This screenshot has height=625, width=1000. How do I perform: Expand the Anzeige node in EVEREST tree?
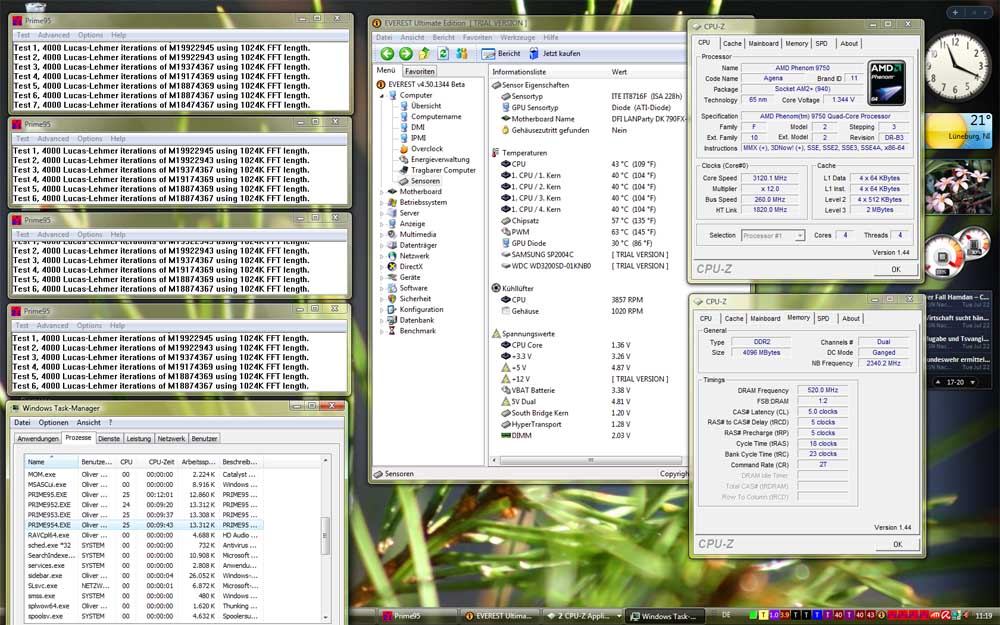point(382,224)
